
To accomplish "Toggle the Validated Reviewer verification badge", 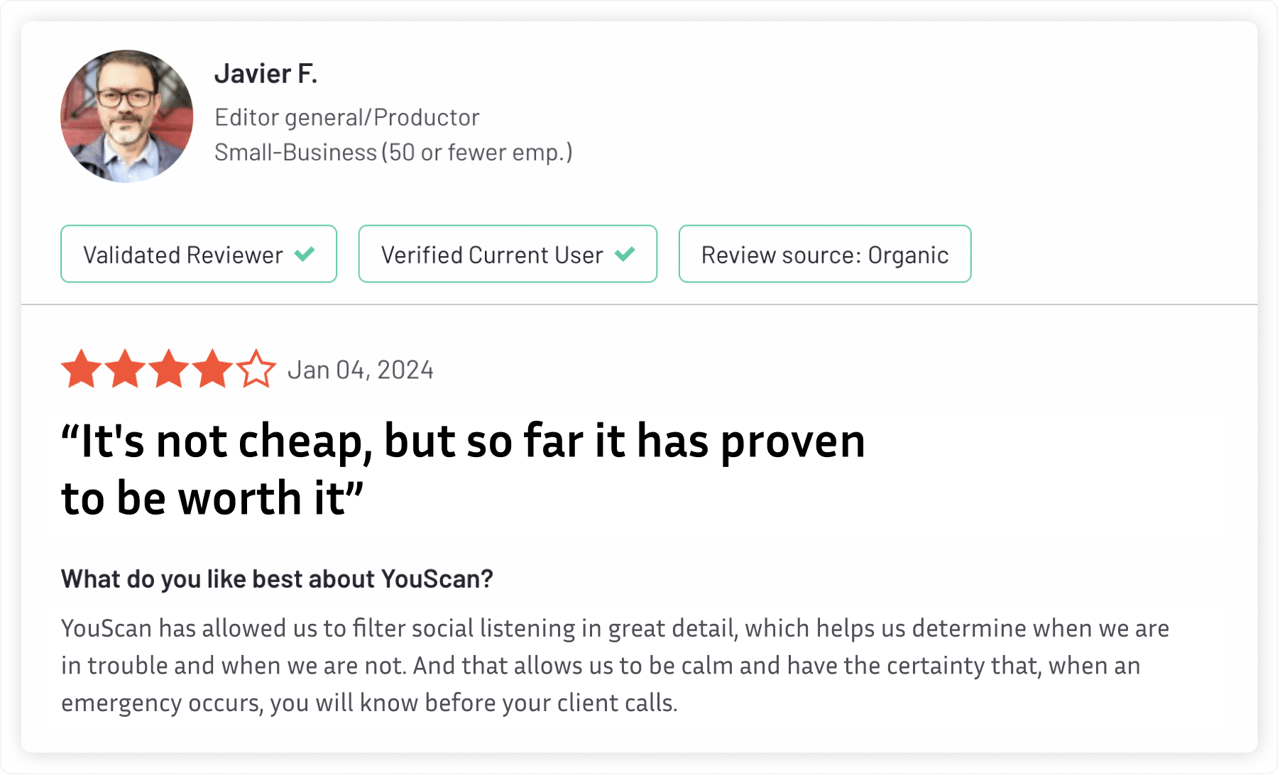I will [198, 254].
